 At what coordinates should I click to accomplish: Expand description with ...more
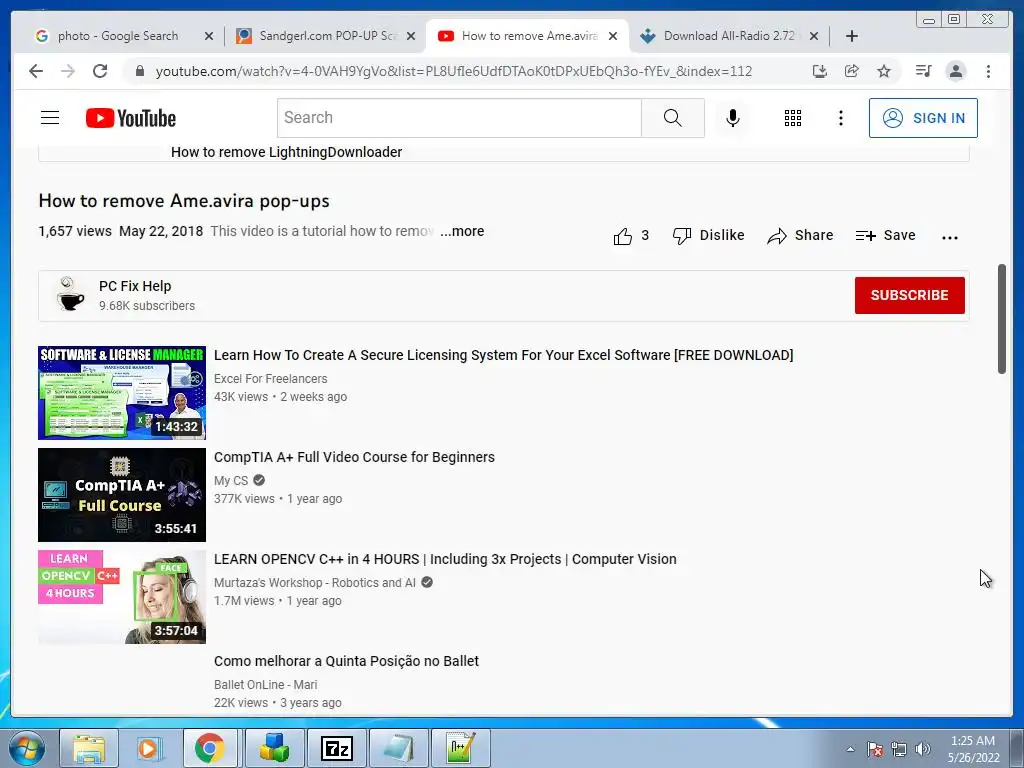pyautogui.click(x=462, y=231)
